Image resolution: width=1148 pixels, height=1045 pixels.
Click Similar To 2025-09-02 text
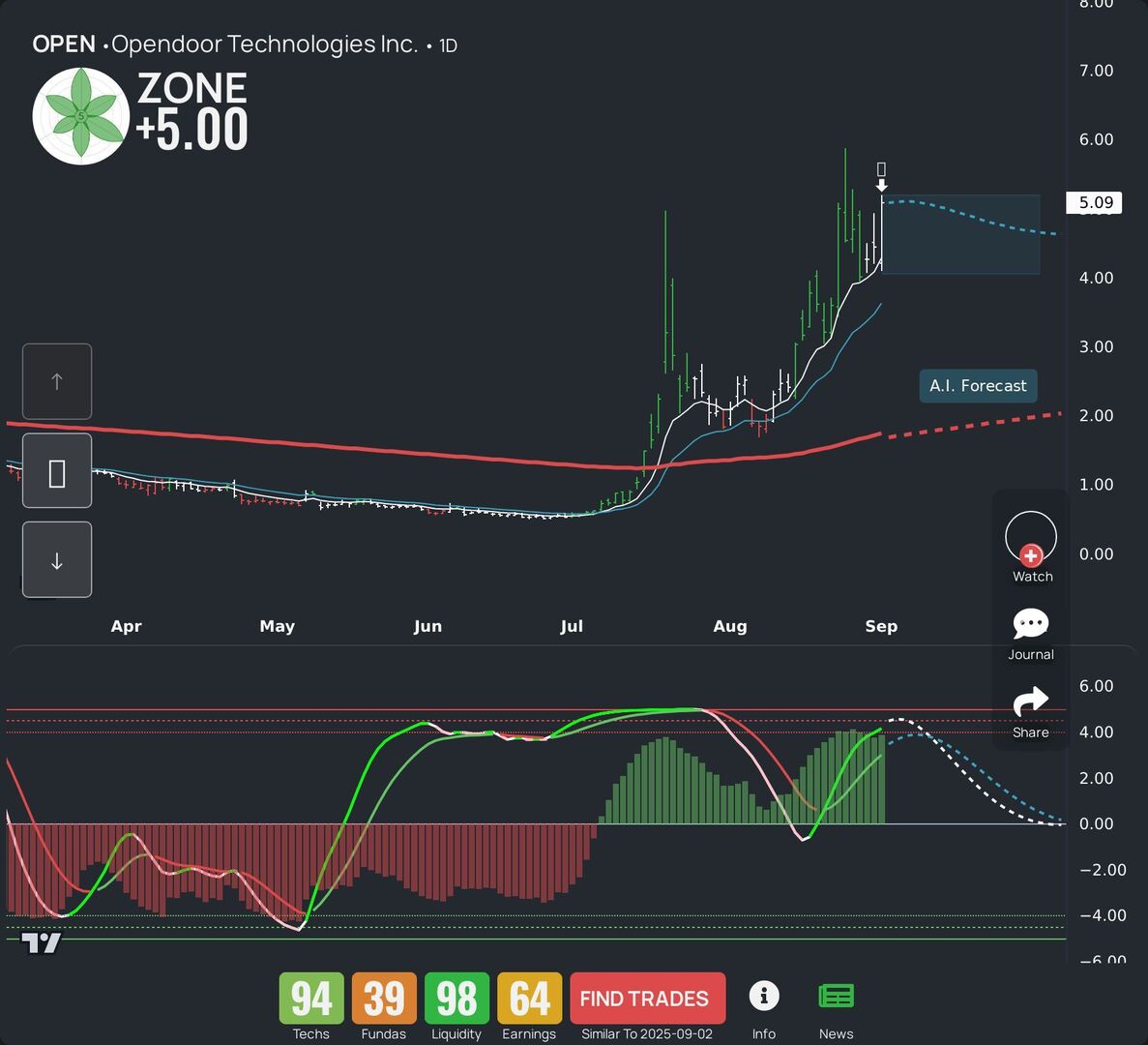(x=646, y=1034)
